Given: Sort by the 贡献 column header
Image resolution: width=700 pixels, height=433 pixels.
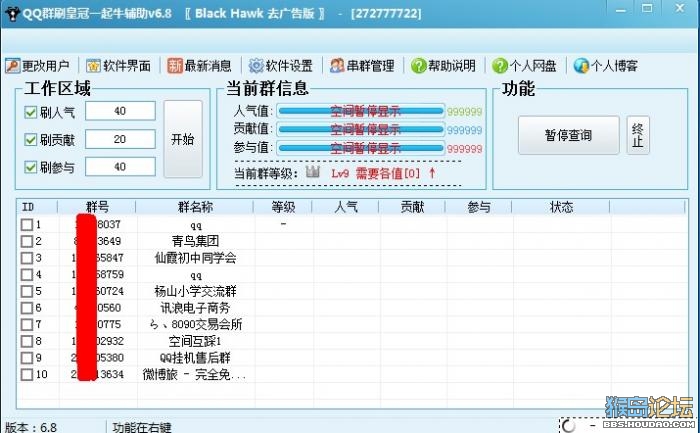Looking at the screenshot, I should pyautogui.click(x=412, y=207).
